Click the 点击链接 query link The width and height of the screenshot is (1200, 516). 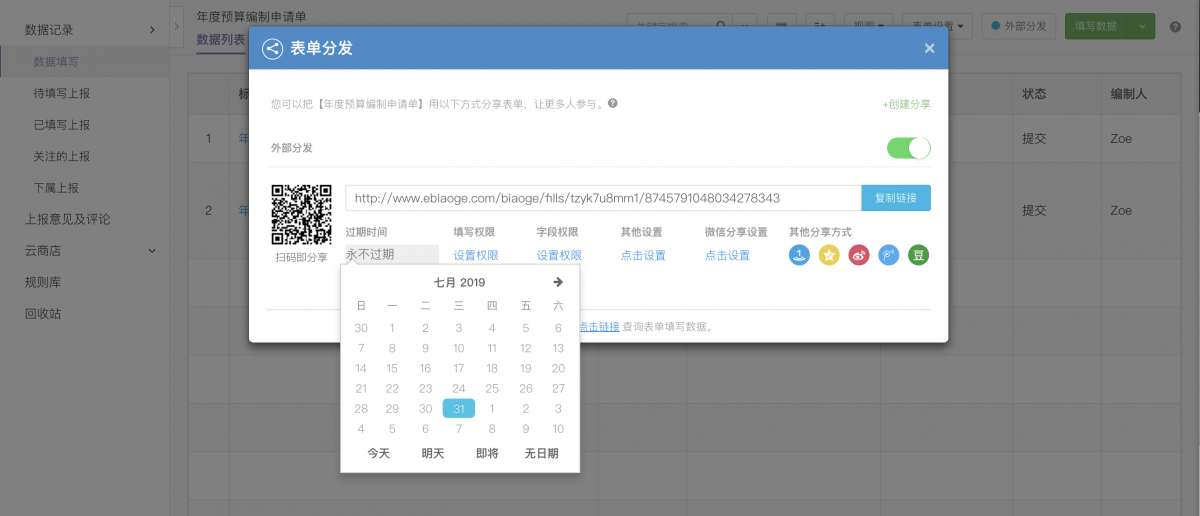(598, 326)
